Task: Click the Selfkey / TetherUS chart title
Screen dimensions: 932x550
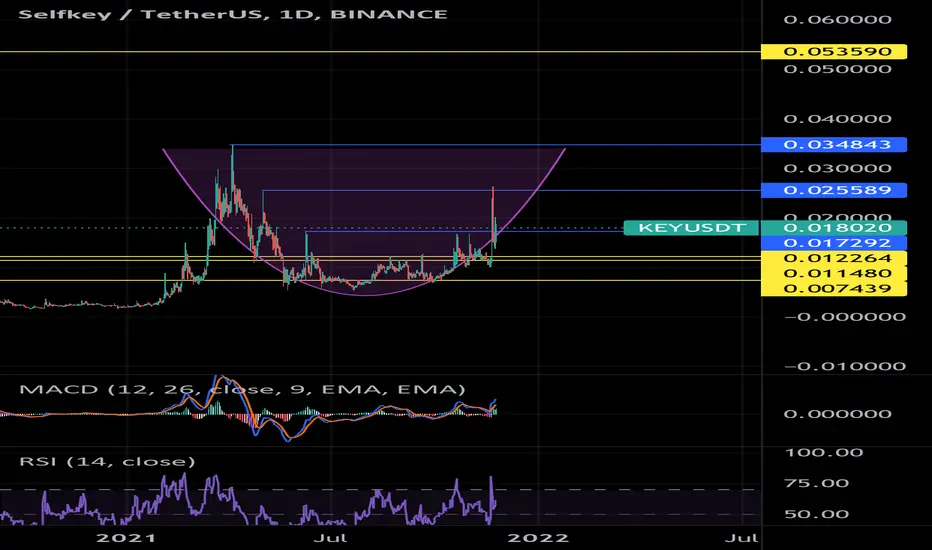Action: (x=233, y=14)
